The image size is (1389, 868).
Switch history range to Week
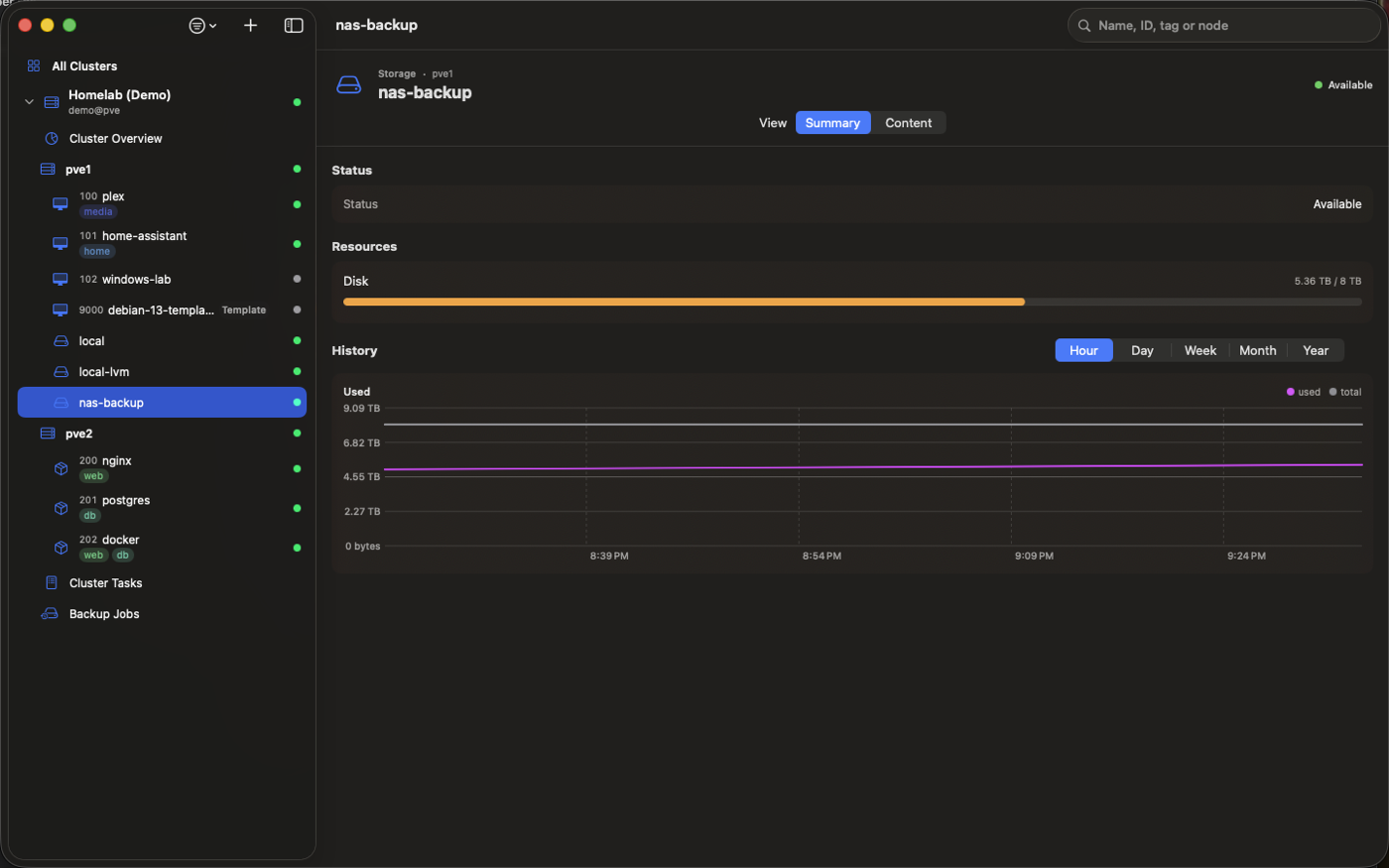click(x=1200, y=350)
